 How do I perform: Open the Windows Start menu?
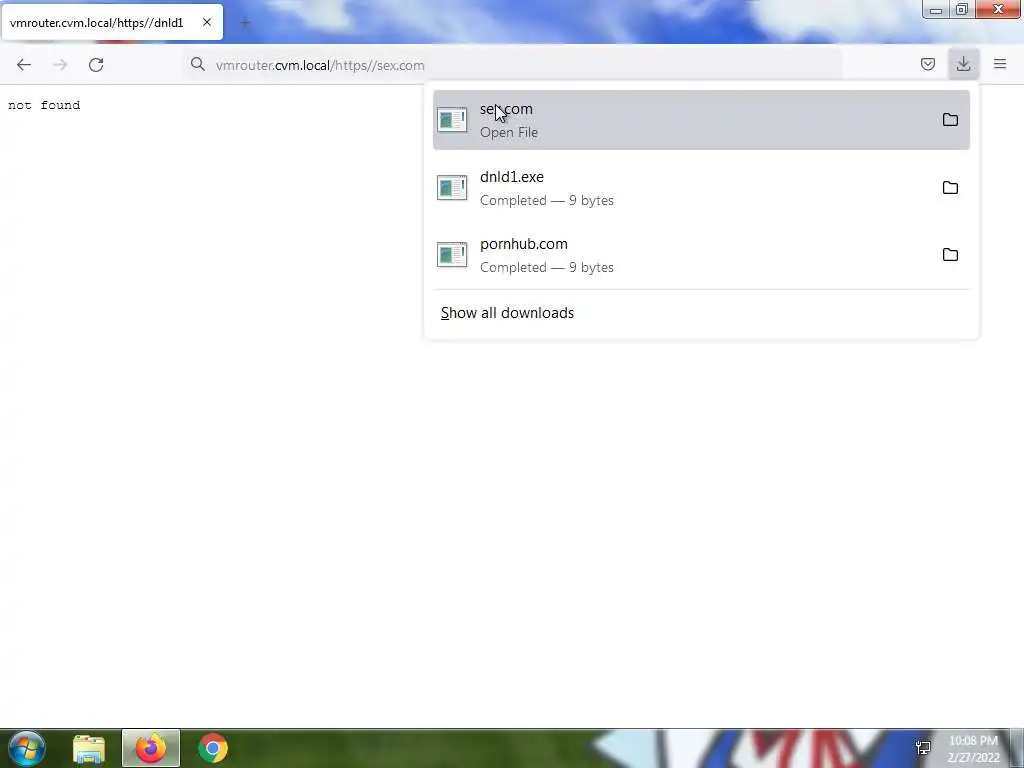pyautogui.click(x=27, y=748)
